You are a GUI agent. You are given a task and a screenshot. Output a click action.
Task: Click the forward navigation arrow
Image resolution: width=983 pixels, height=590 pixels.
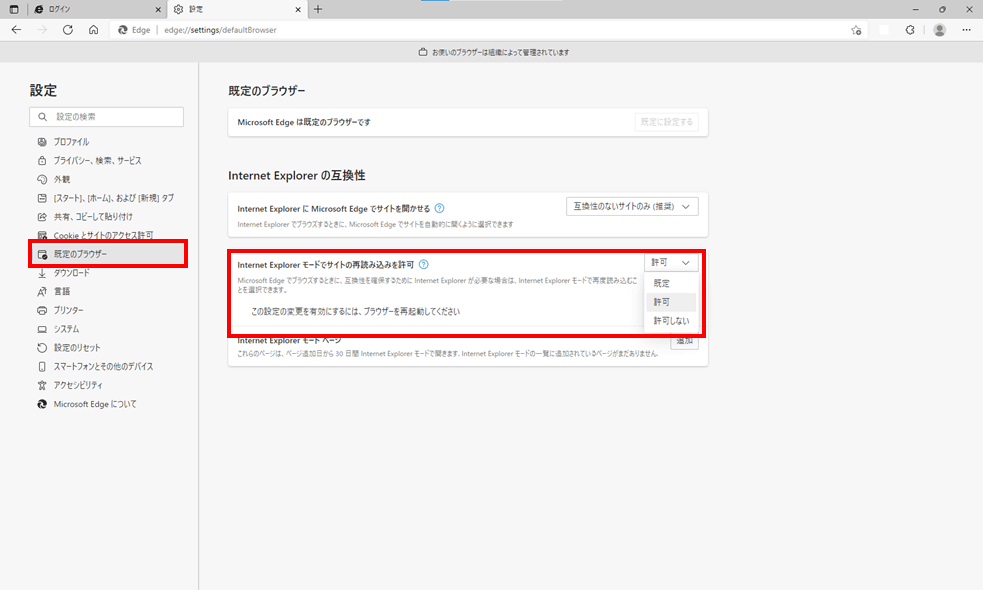click(42, 29)
